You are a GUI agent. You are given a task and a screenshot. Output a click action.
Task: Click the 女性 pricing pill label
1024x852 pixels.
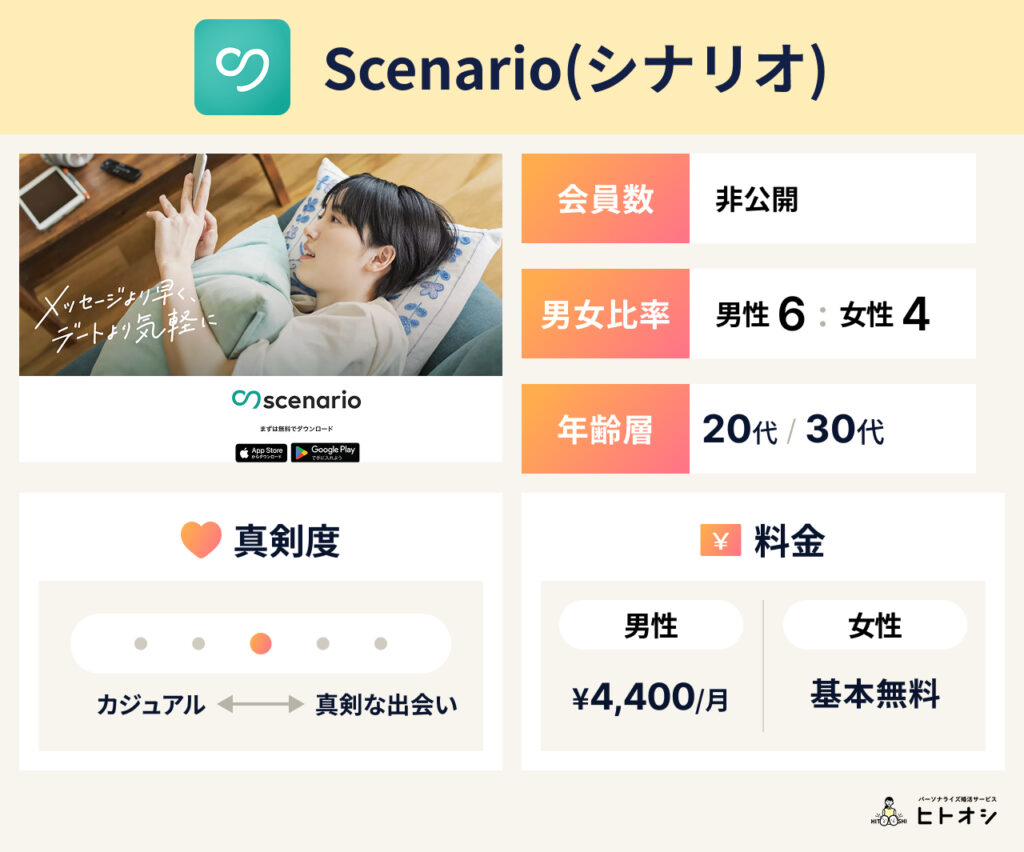(875, 626)
